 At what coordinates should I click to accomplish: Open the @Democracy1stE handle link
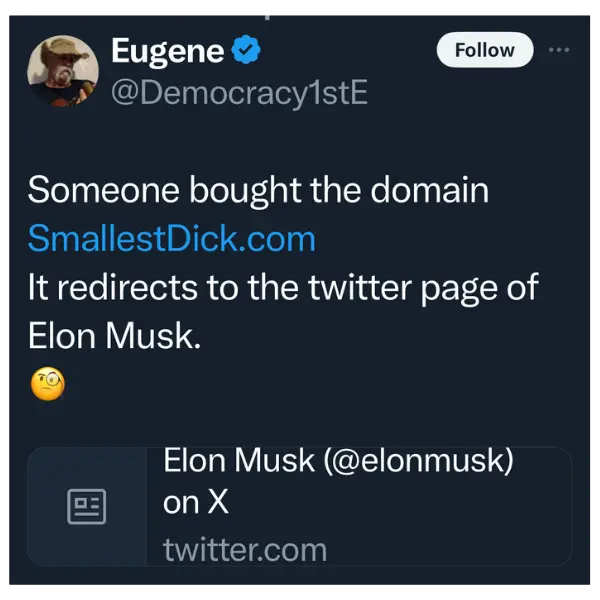pos(239,92)
